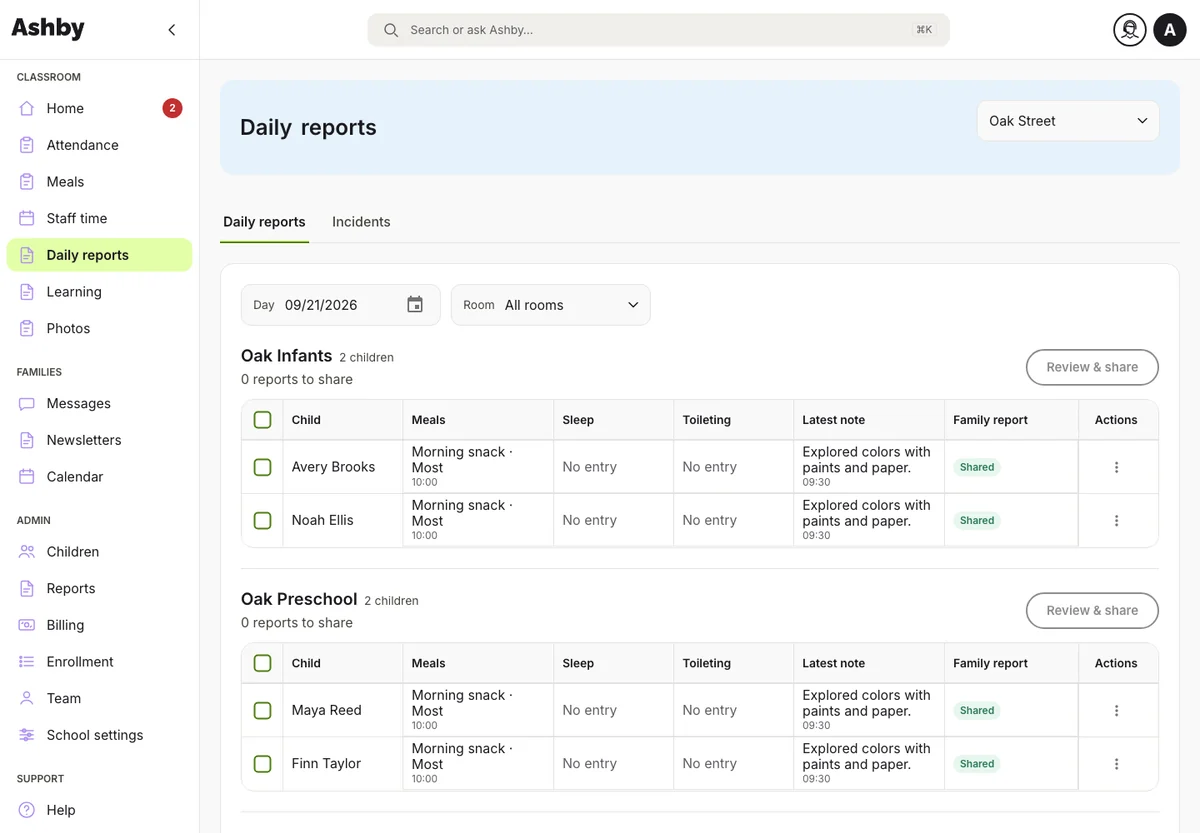Viewport: 1200px width, 833px height.
Task: Click the search magnifier icon
Action: click(x=391, y=30)
